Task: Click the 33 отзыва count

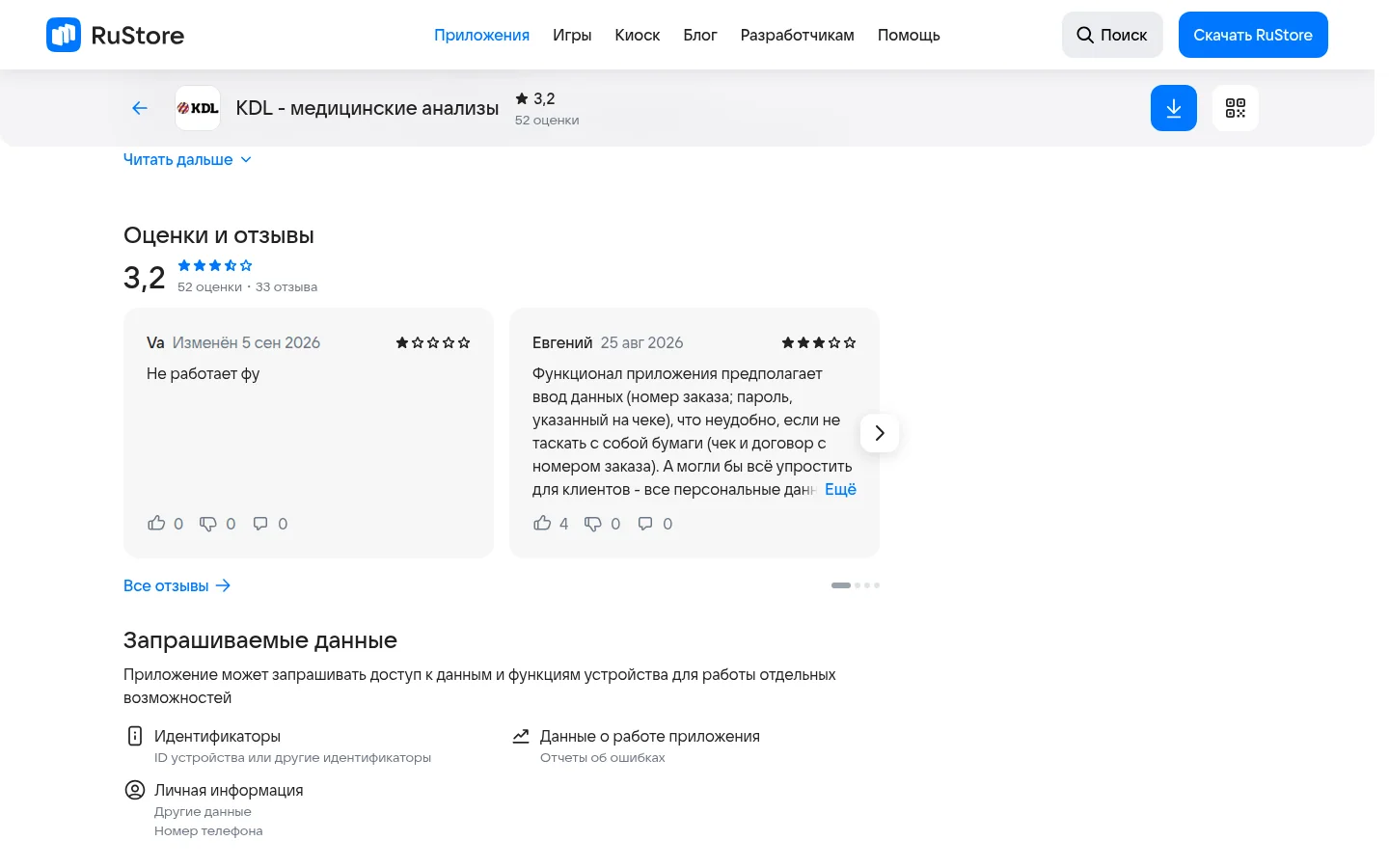Action: (x=286, y=287)
